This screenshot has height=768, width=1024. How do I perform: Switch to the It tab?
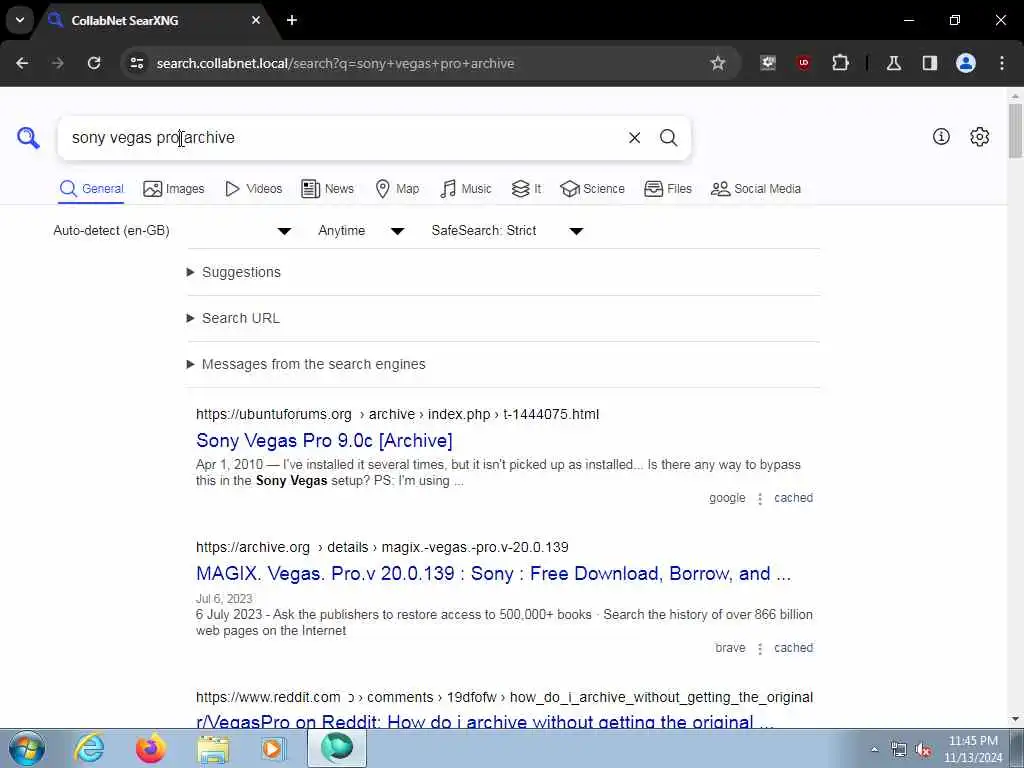coord(526,189)
